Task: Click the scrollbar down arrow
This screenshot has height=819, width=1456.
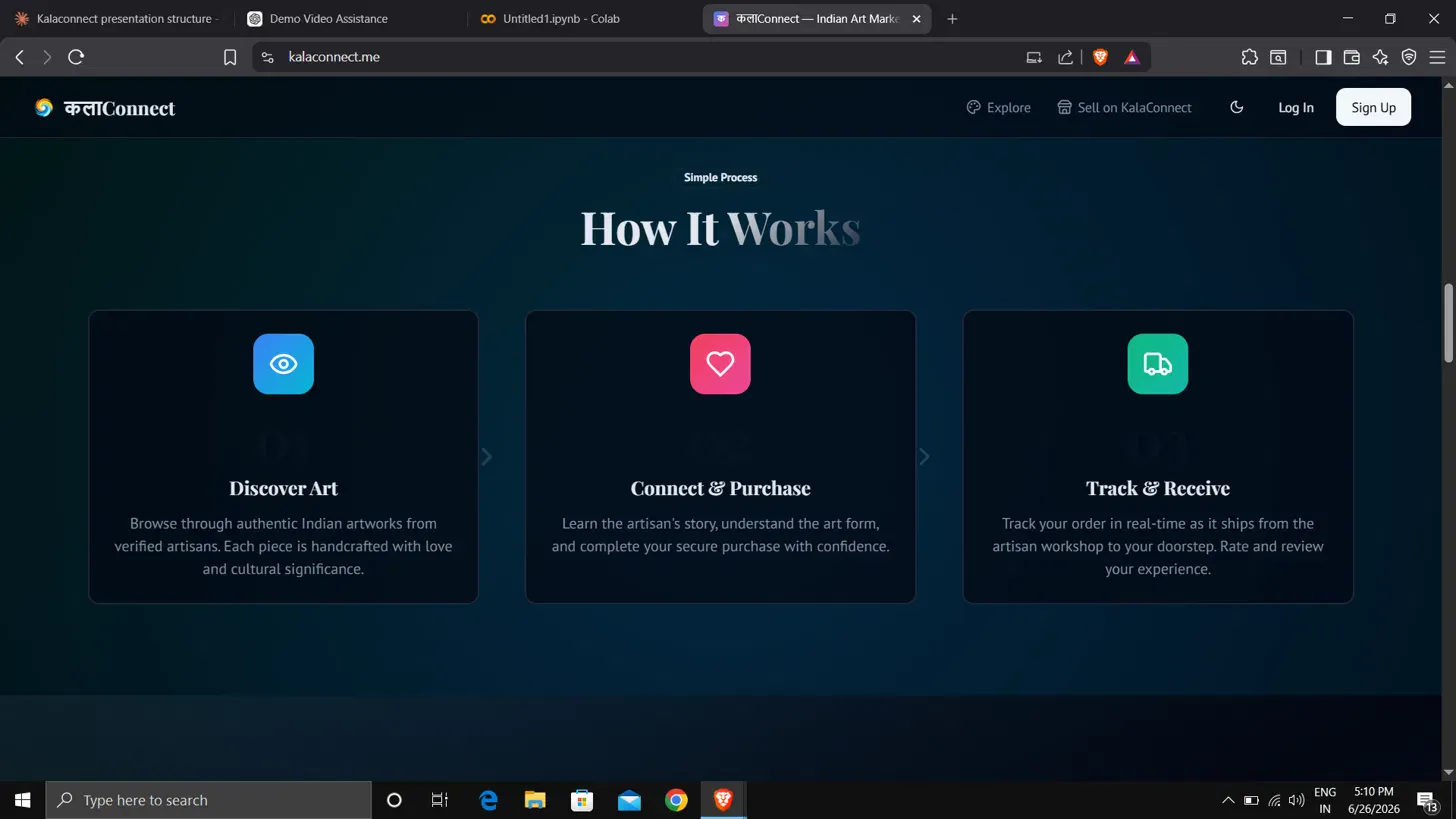Action: [1448, 772]
